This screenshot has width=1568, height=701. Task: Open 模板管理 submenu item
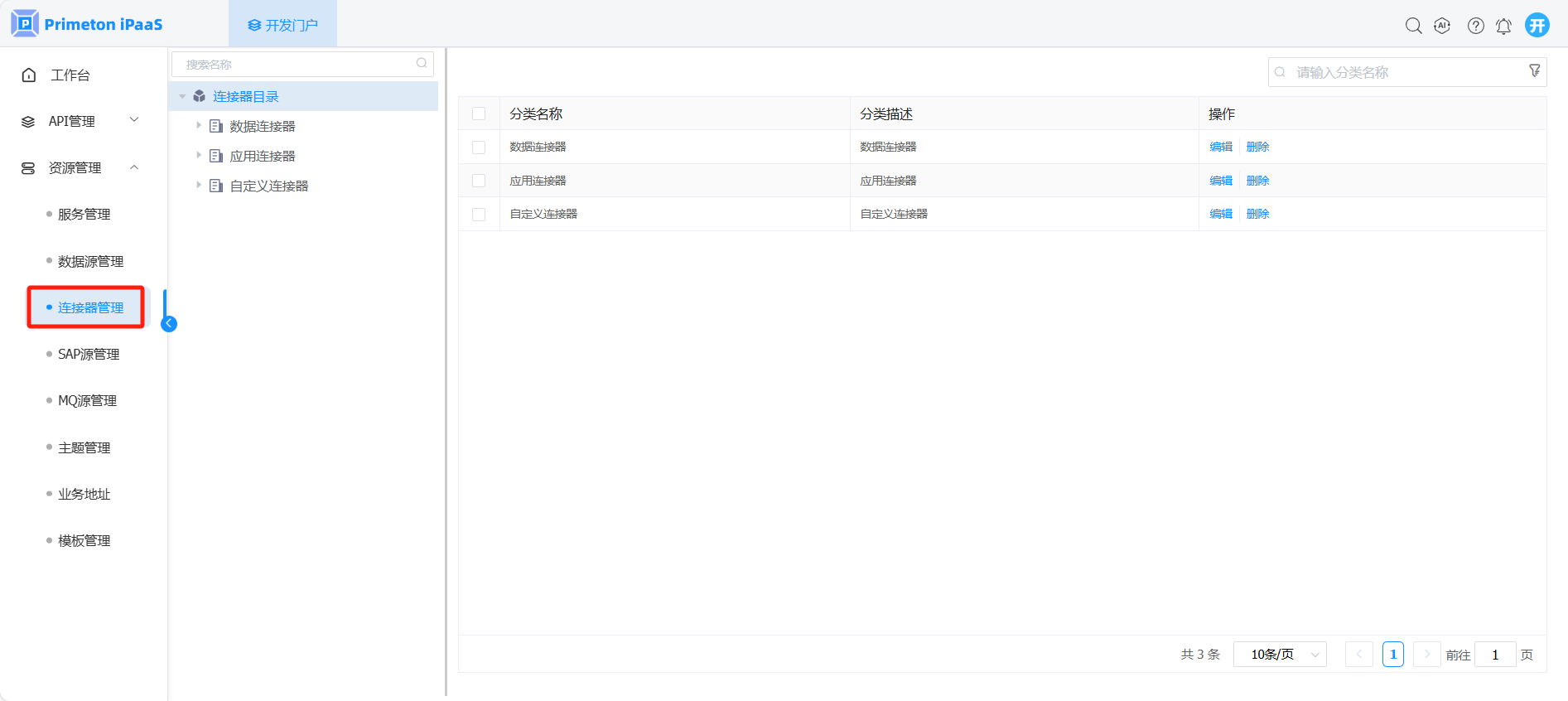(84, 540)
